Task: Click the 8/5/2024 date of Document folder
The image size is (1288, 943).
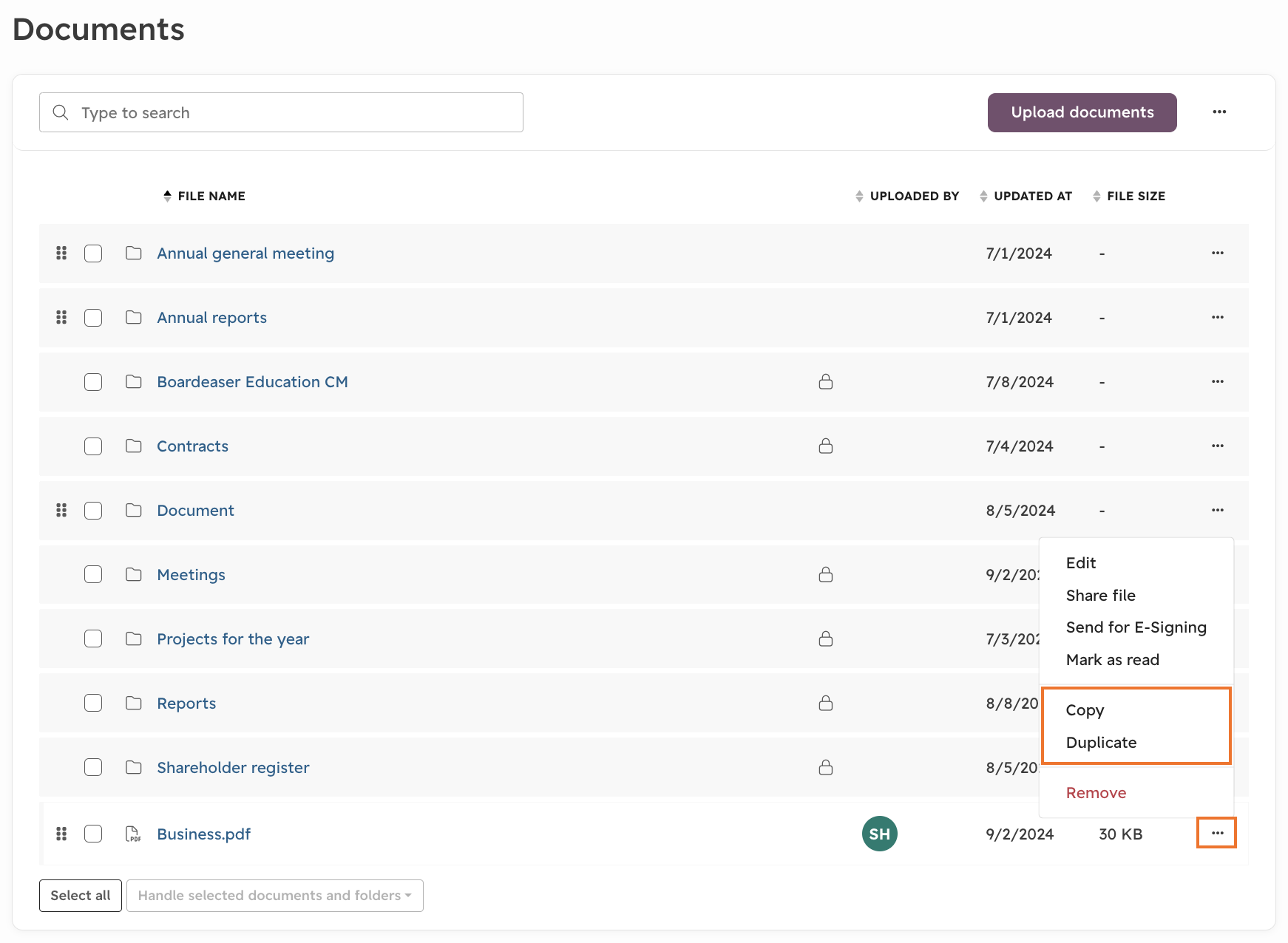Action: pos(1020,511)
